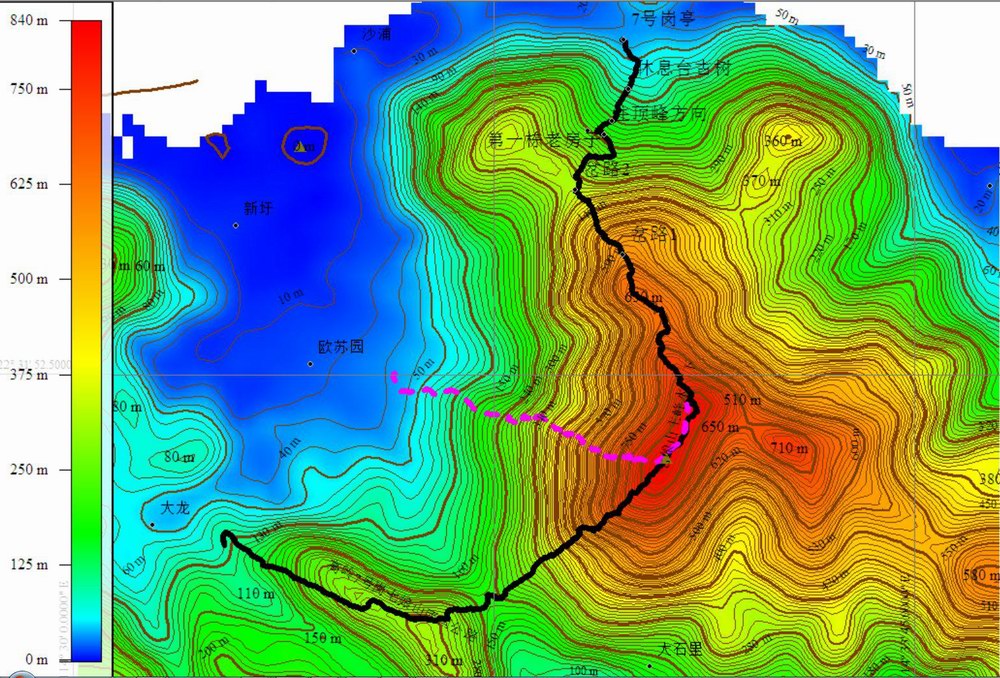This screenshot has height=678, width=1000.
Task: Click the 7号岗亭 label at the trail start
Action: [663, 19]
